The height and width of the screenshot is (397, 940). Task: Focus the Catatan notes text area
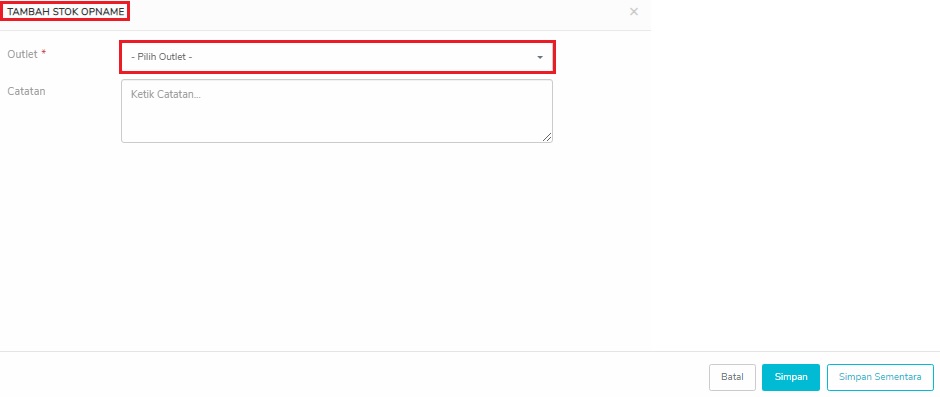[x=337, y=111]
